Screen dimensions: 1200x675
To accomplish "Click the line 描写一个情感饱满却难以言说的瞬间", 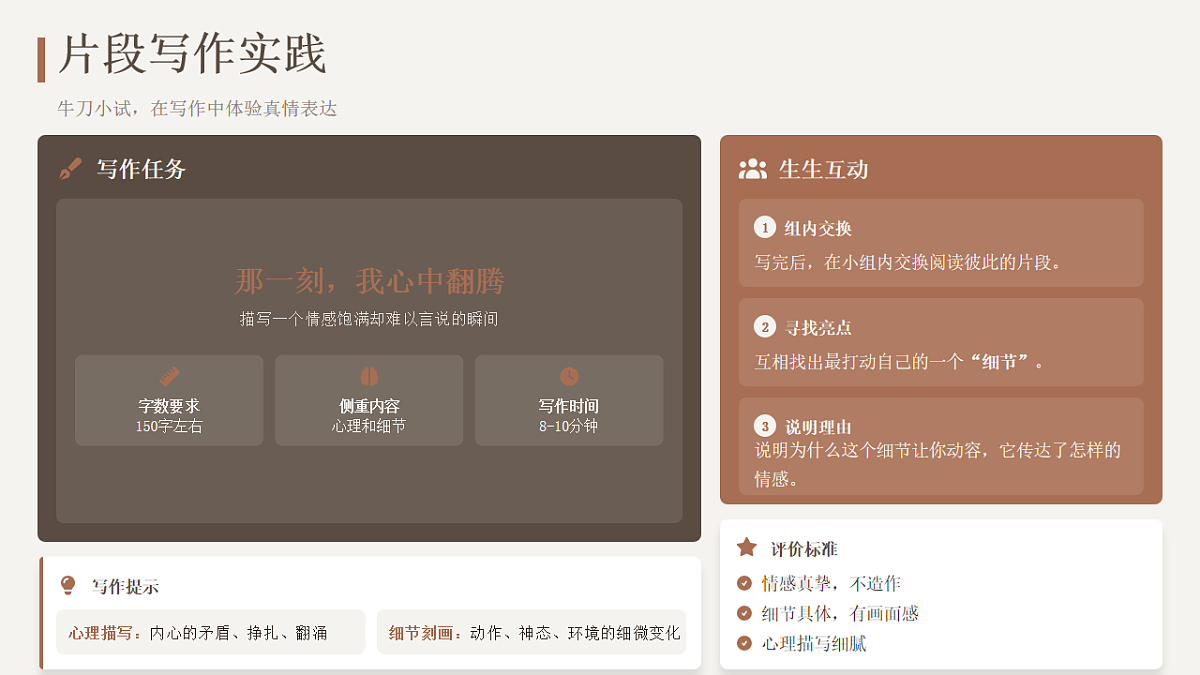I will (x=369, y=319).
